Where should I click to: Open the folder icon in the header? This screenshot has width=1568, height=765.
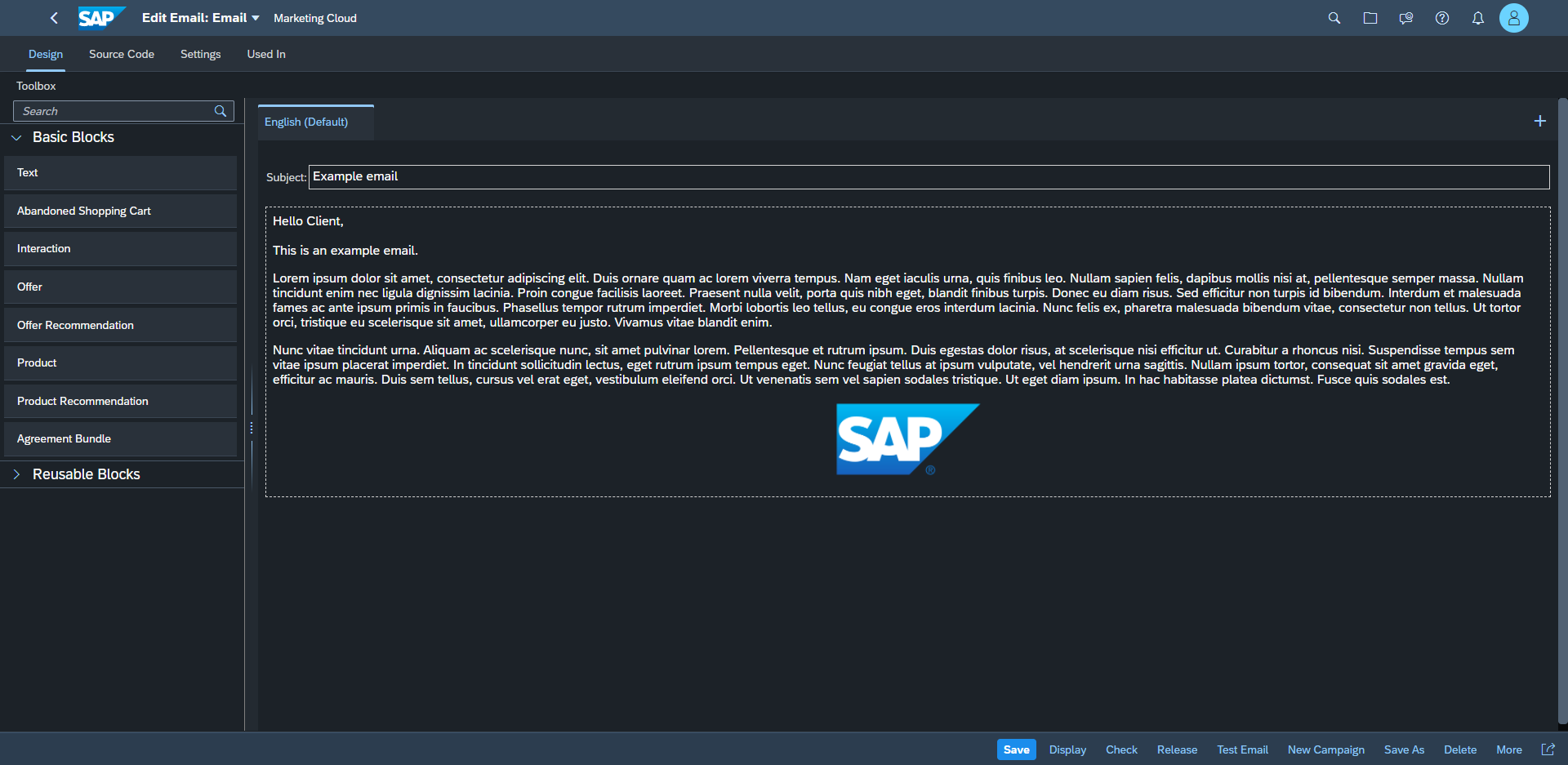(x=1370, y=18)
